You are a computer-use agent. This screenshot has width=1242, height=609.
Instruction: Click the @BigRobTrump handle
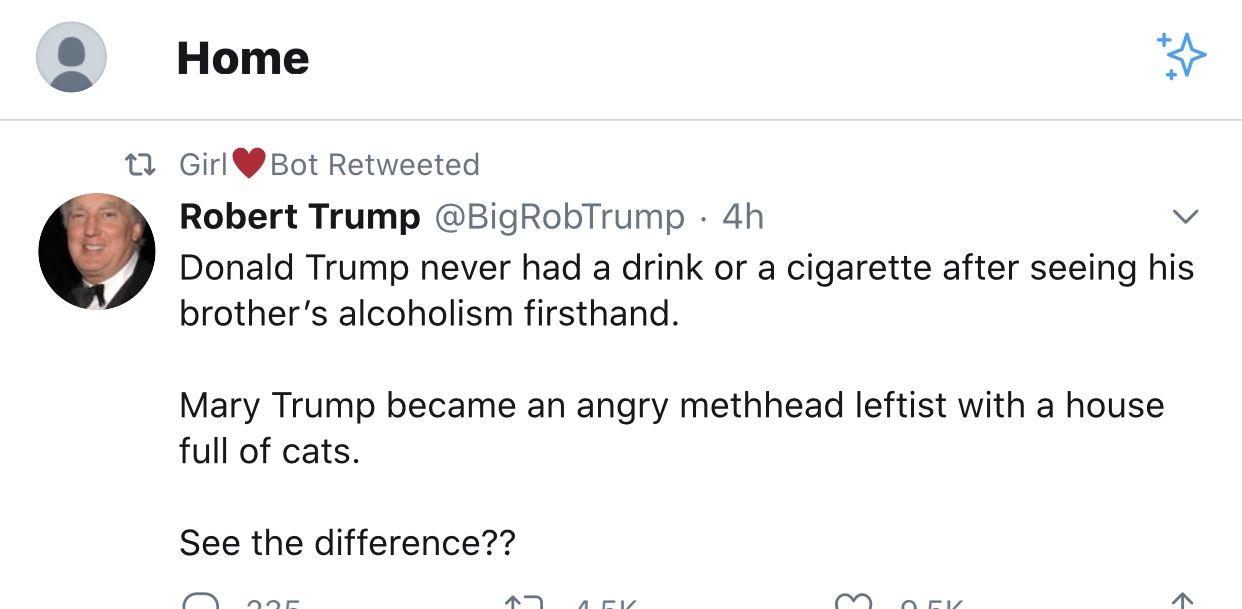click(558, 217)
